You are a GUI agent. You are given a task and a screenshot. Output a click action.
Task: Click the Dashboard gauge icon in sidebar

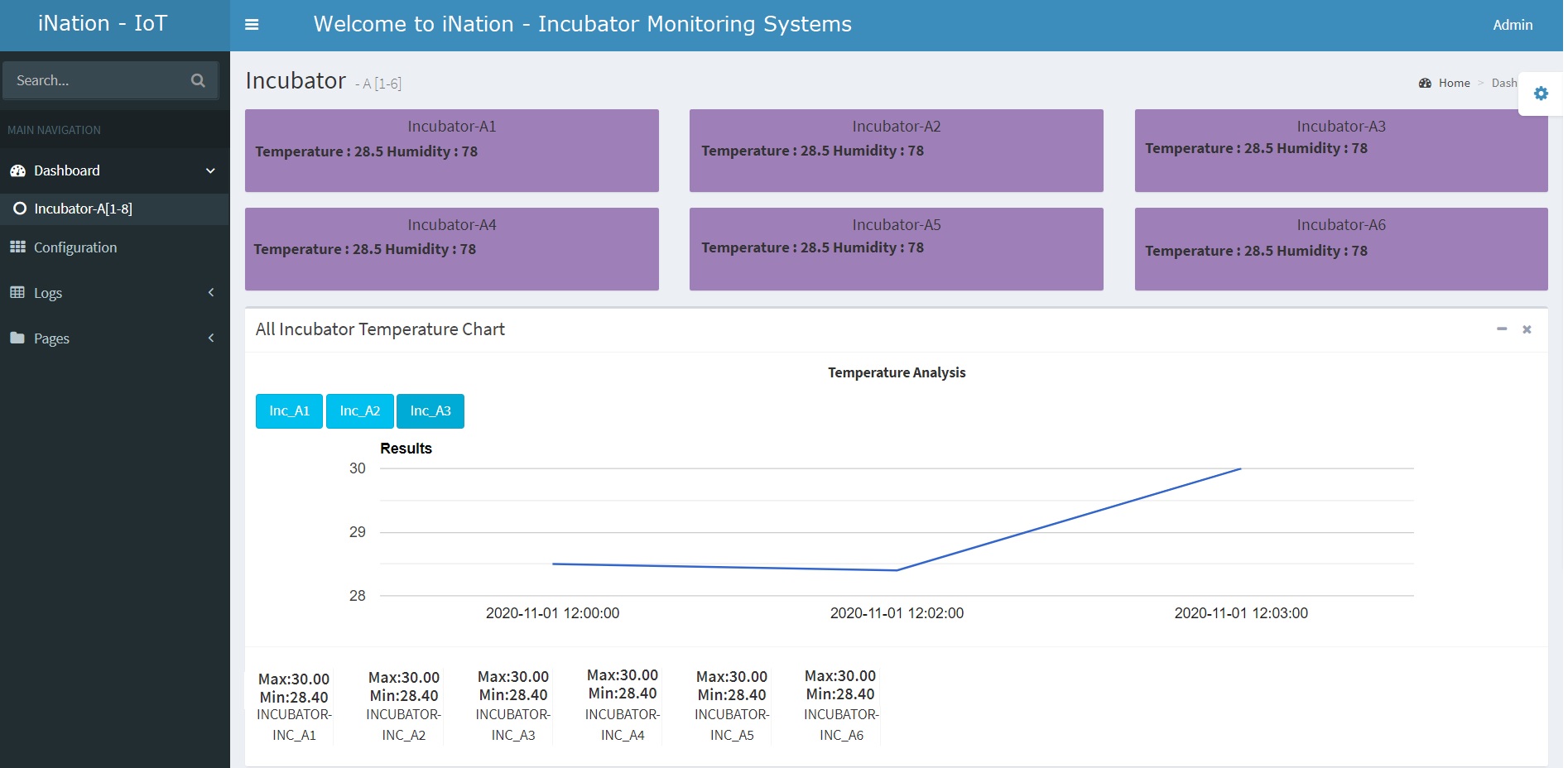[x=17, y=170]
